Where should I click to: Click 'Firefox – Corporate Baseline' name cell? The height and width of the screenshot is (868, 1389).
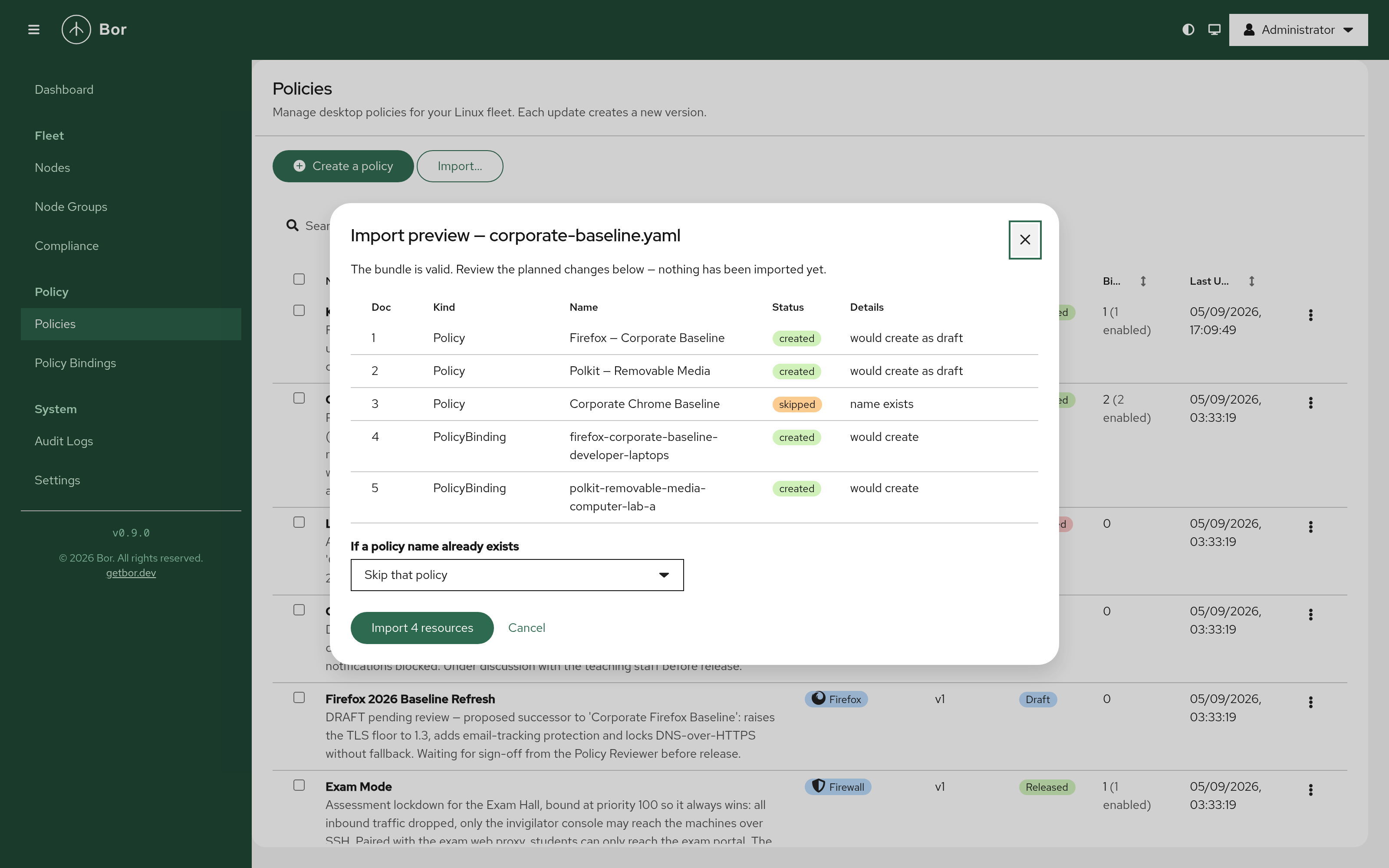pyautogui.click(x=647, y=338)
